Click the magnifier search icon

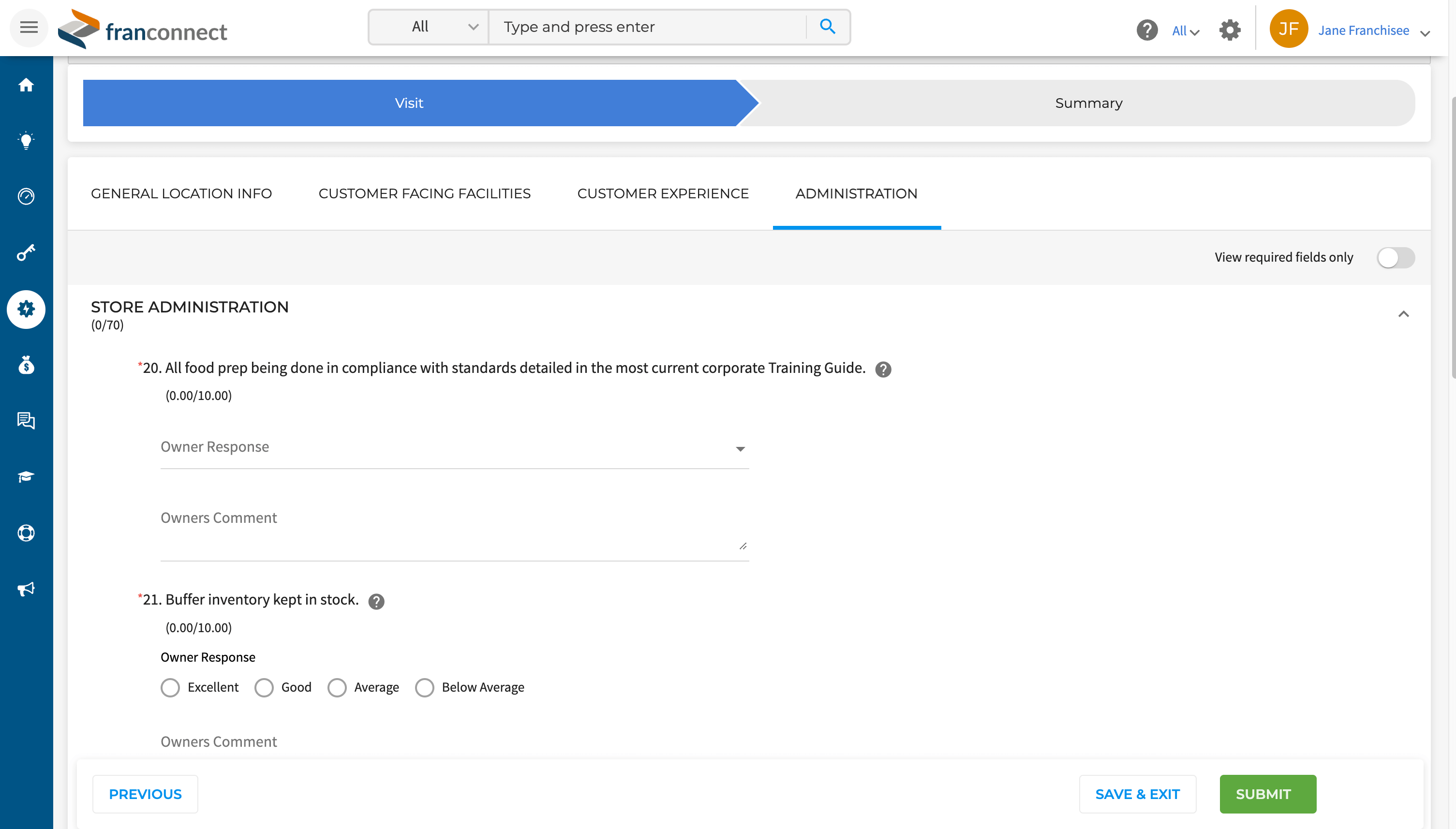(827, 27)
